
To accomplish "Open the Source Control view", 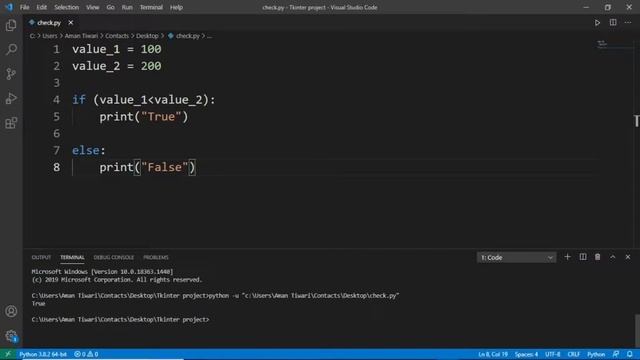I will (x=11, y=74).
